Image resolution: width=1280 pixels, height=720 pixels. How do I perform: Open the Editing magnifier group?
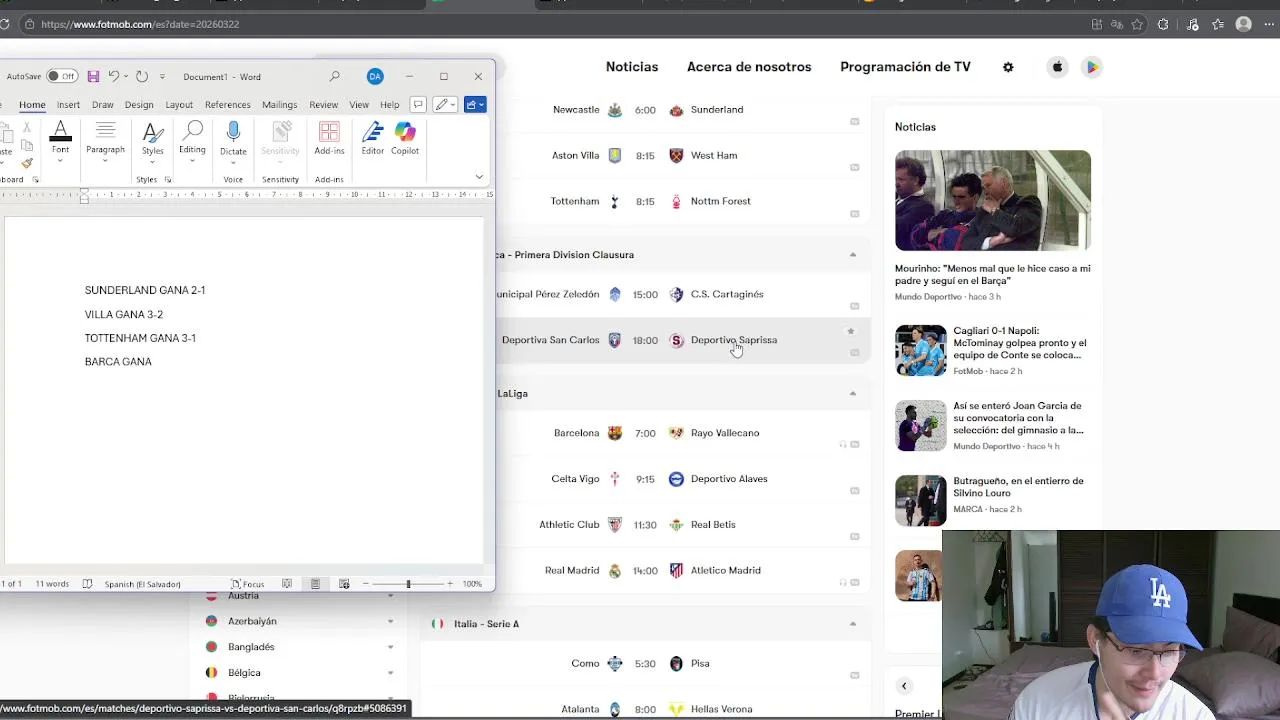192,140
